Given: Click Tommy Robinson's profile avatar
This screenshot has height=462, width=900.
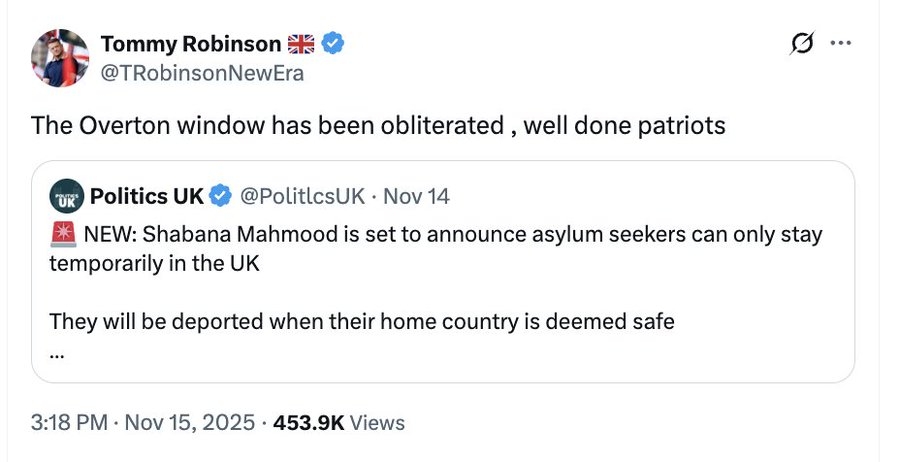Looking at the screenshot, I should 60,58.
